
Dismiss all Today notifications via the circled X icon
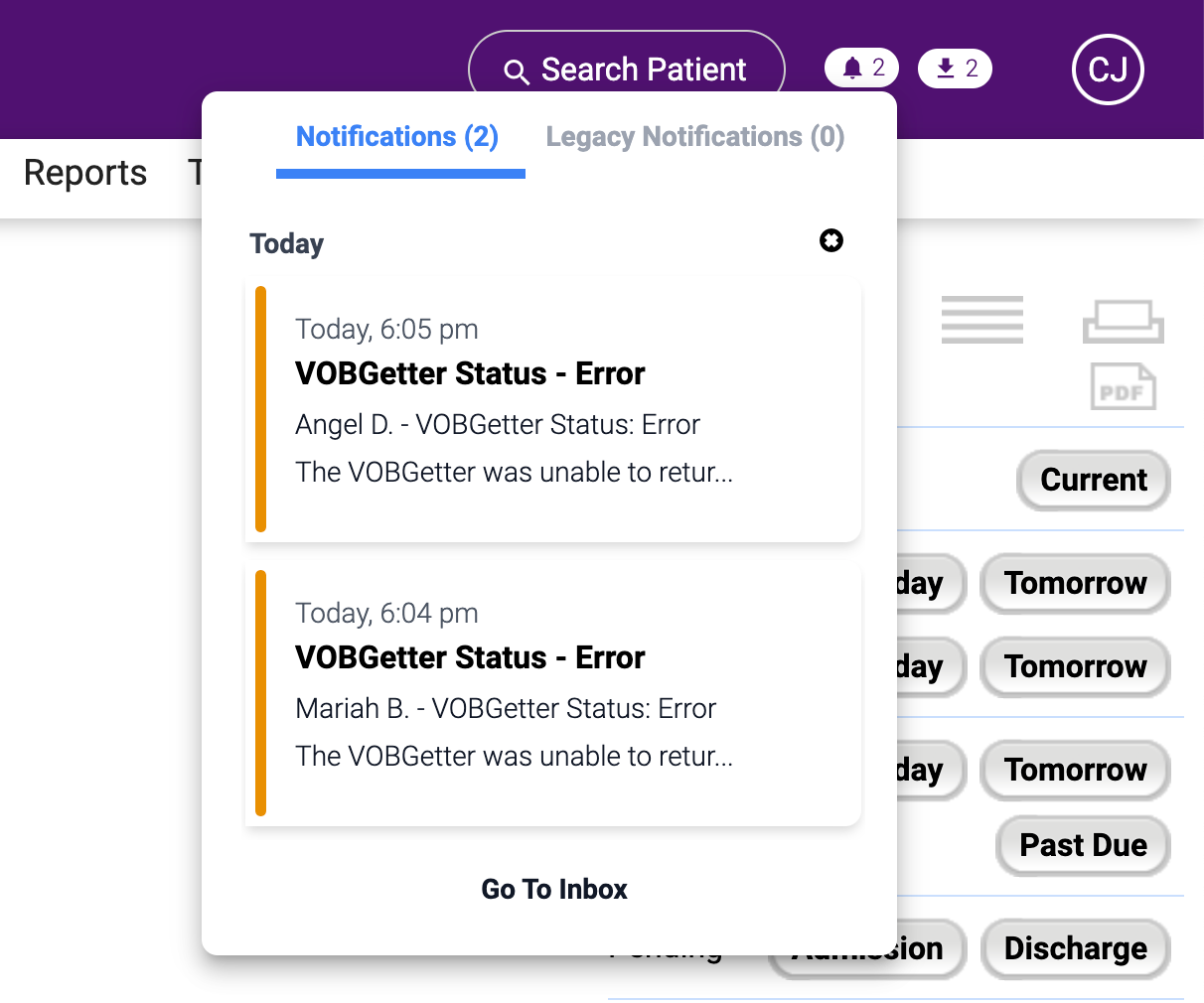(831, 240)
